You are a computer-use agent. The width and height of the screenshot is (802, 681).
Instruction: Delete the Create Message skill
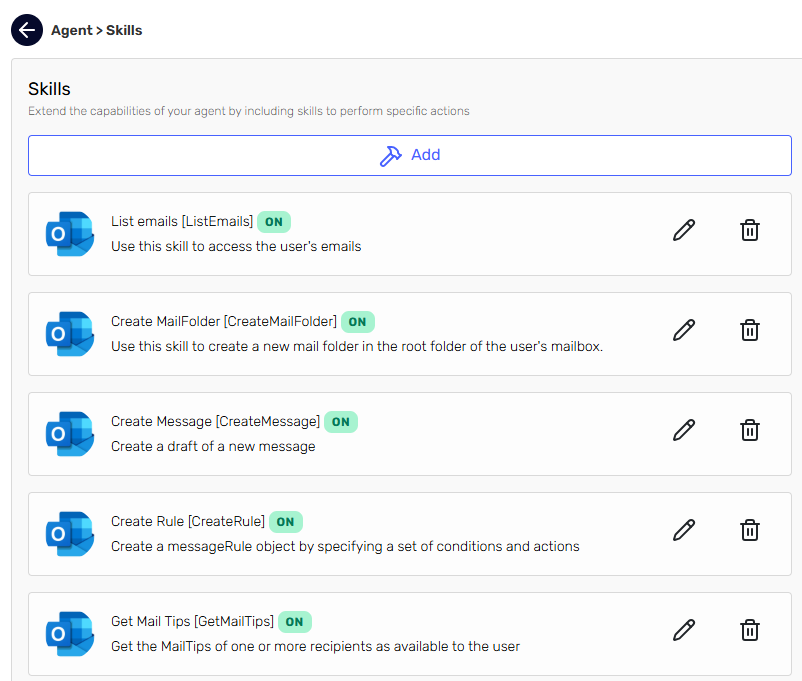749,430
